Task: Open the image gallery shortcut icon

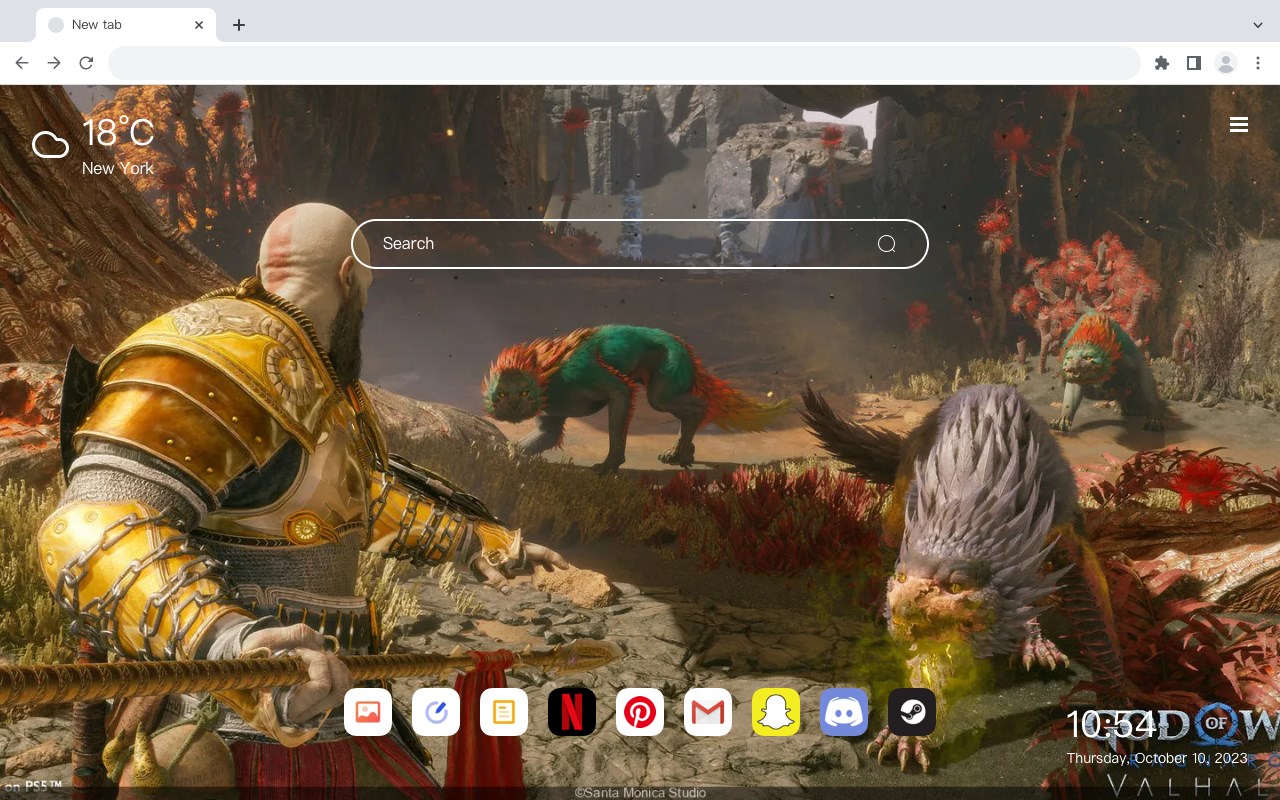Action: pyautogui.click(x=368, y=712)
